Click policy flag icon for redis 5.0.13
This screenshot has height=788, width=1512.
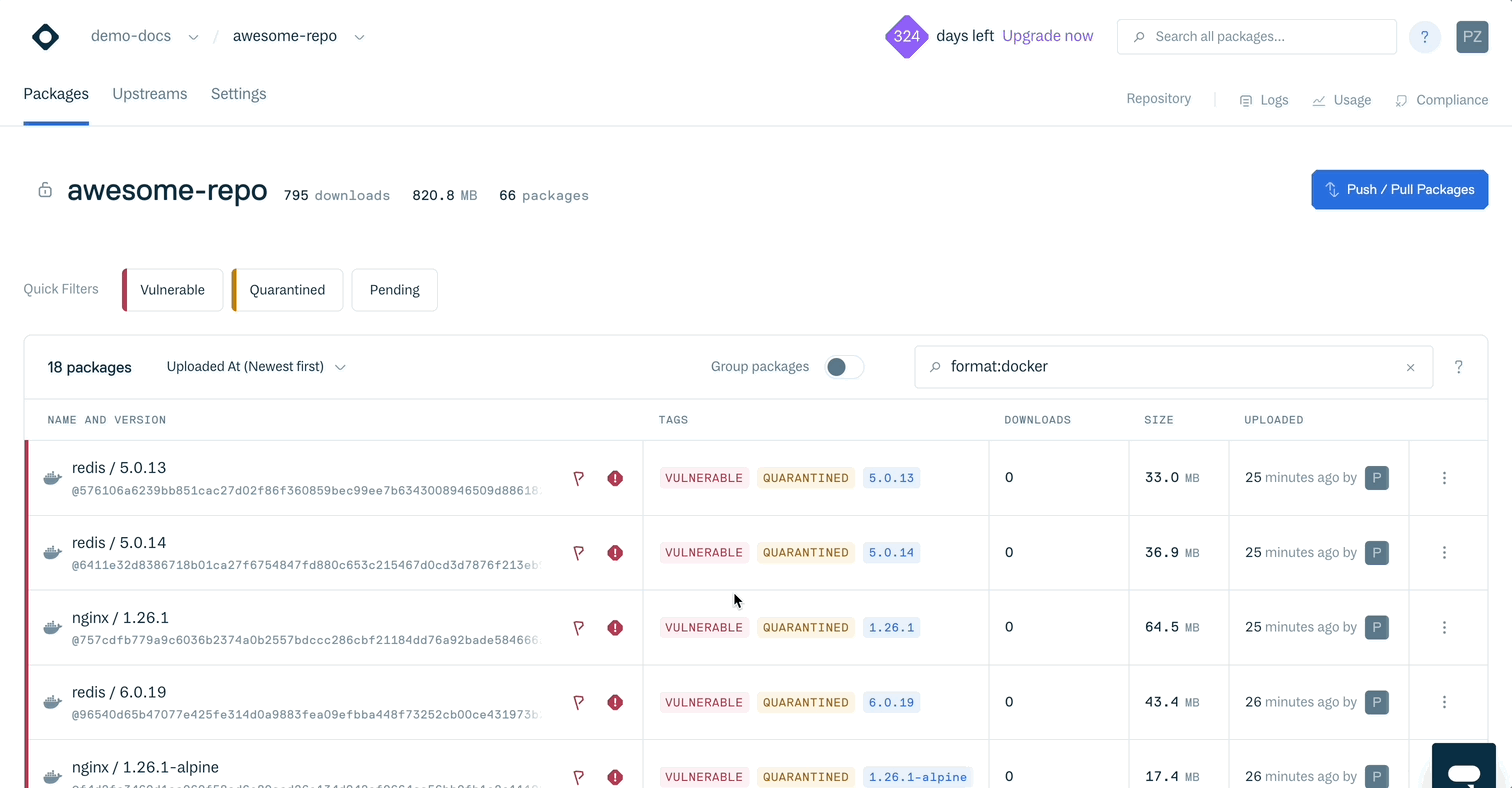click(x=578, y=479)
